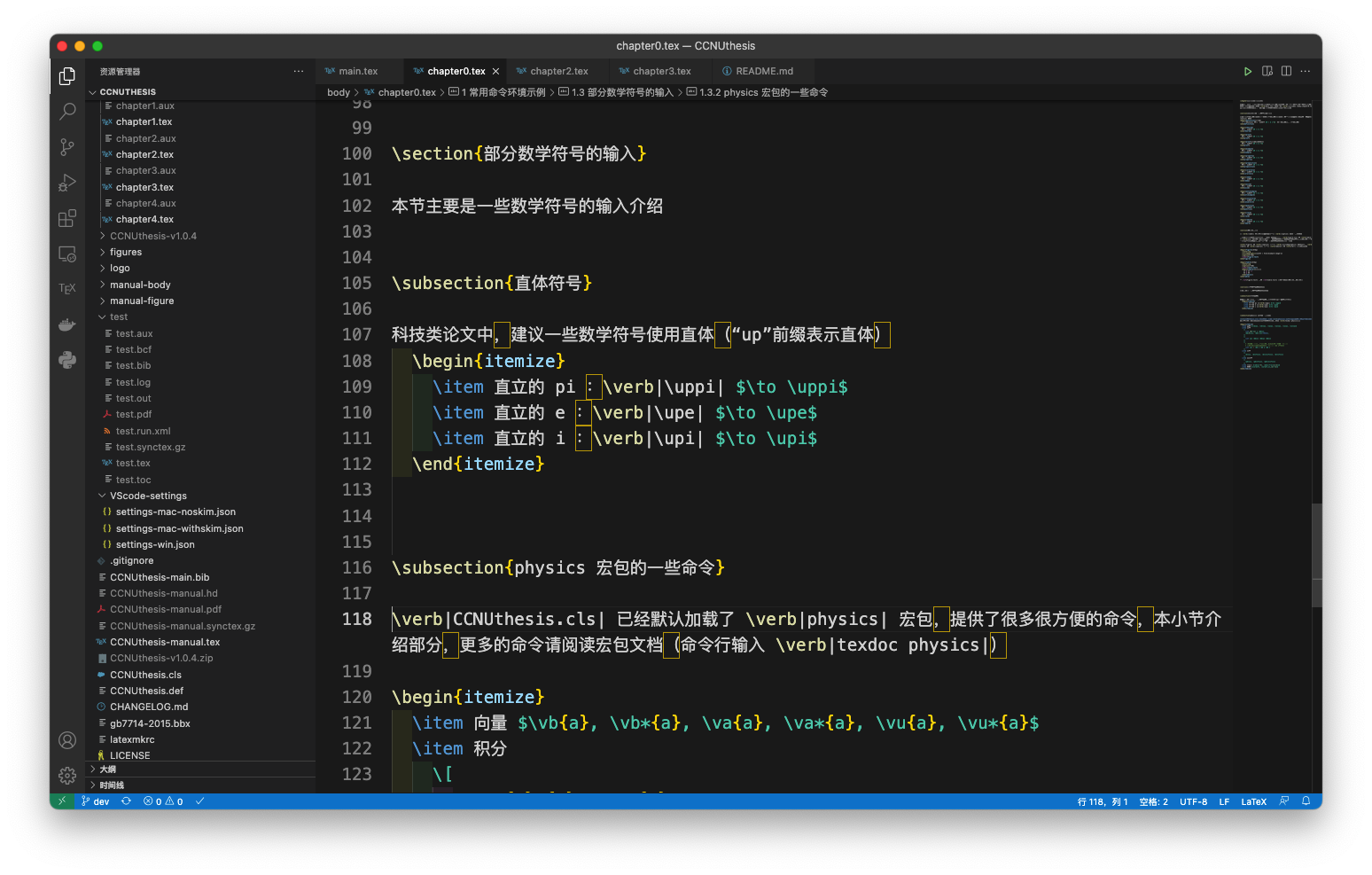Expand the manual-body folder
1372x875 pixels.
(x=140, y=285)
